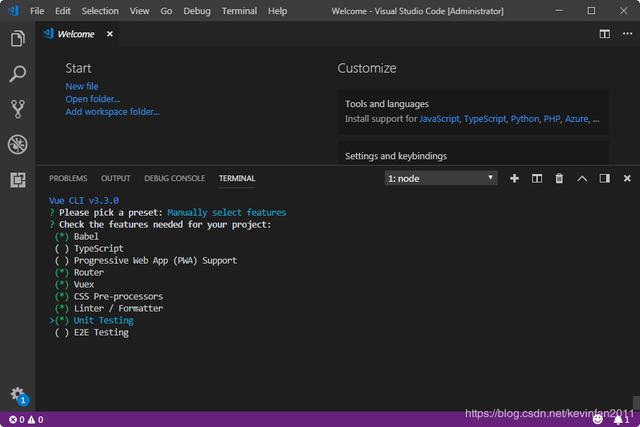Toggle the TypeScript feature option
The image size is (640, 427).
click(x=89, y=248)
